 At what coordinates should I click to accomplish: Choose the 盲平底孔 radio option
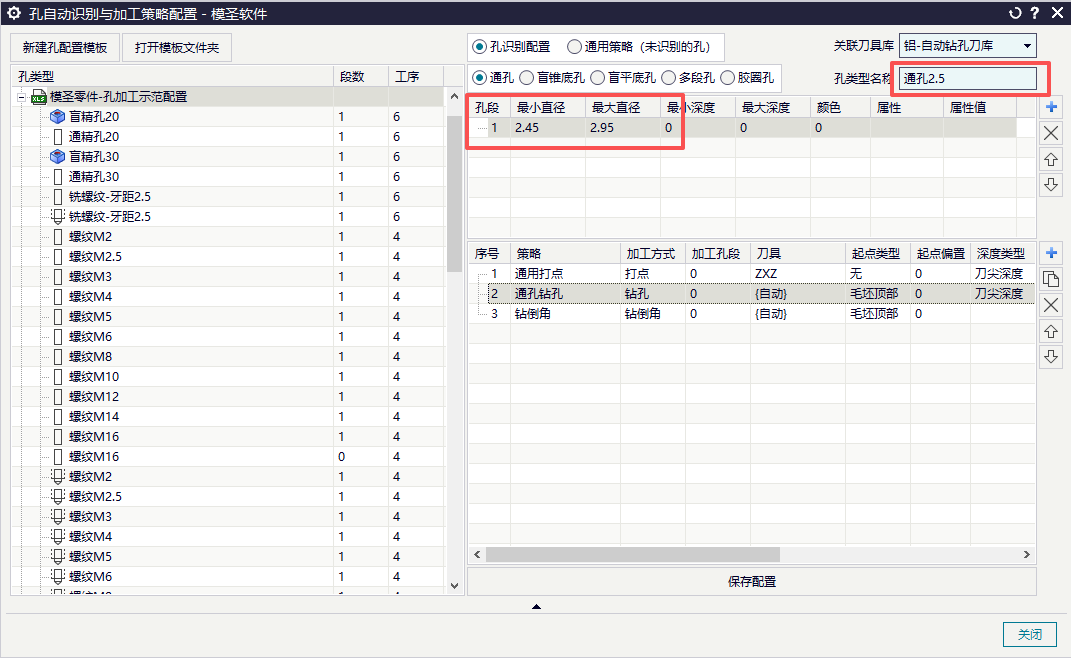[x=598, y=78]
